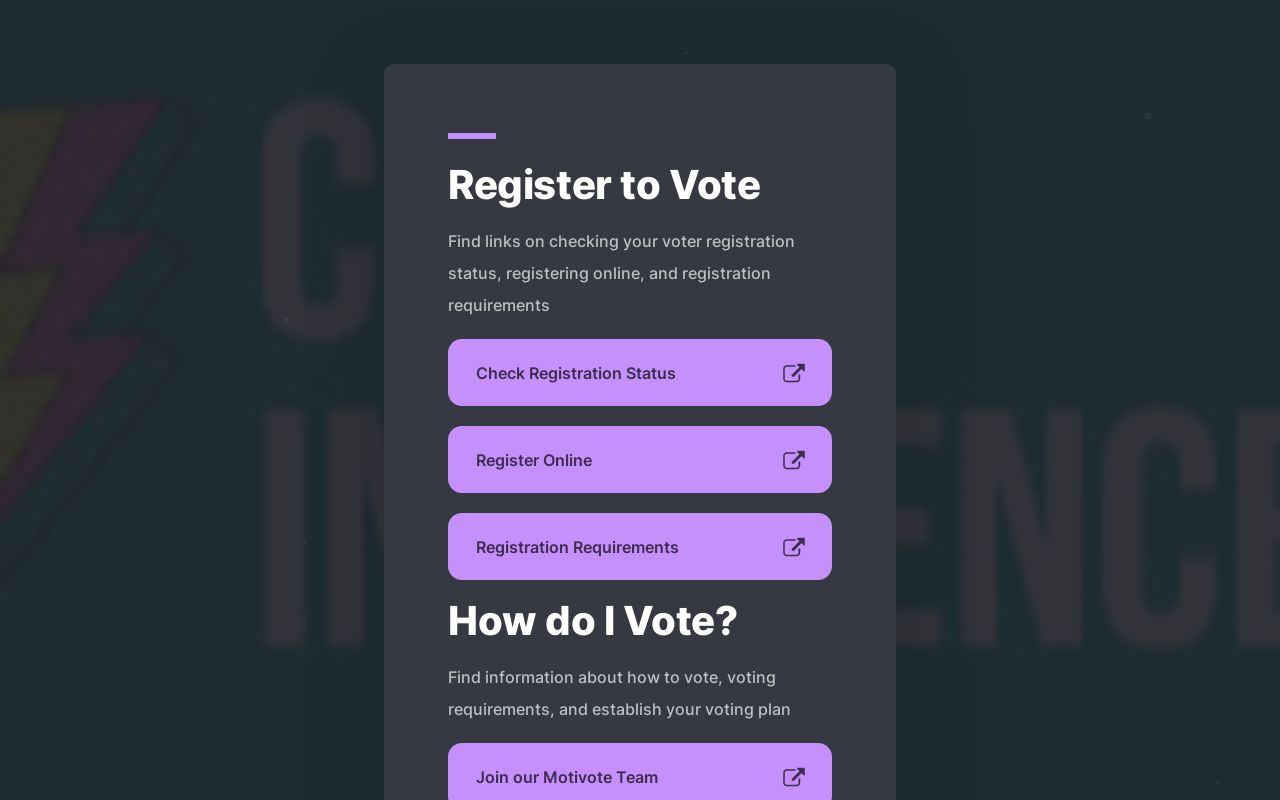This screenshot has height=800, width=1280.
Task: Open the external link icon beside Register Online
Action: (x=794, y=460)
